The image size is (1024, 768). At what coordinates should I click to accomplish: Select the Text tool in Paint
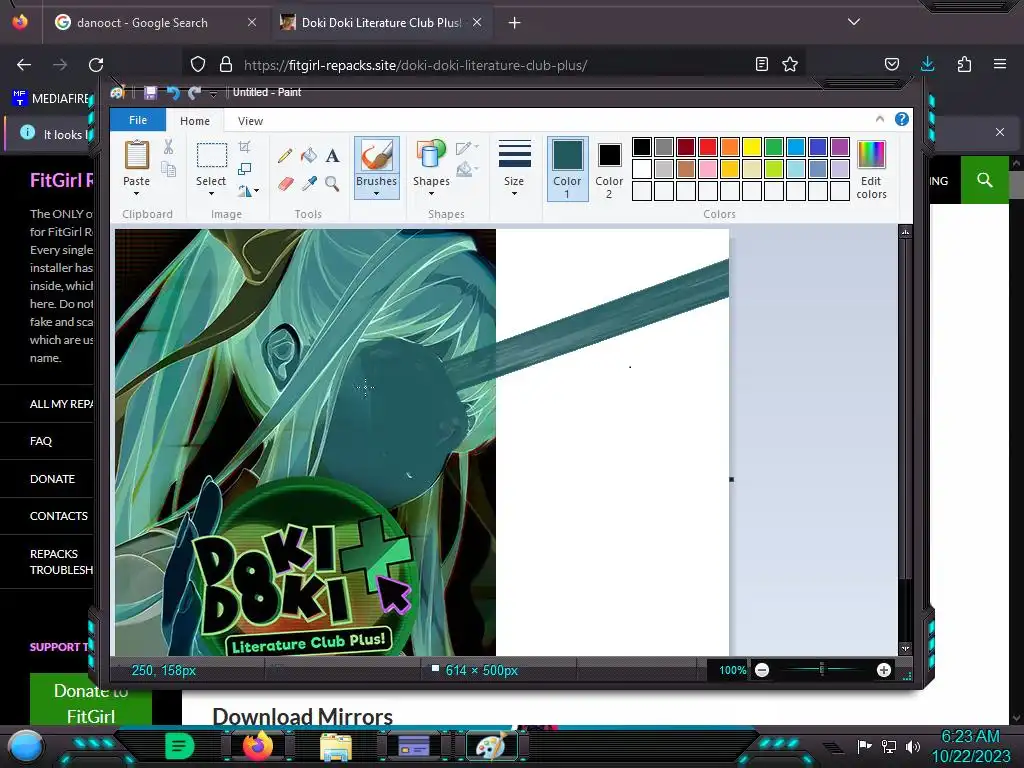point(332,155)
